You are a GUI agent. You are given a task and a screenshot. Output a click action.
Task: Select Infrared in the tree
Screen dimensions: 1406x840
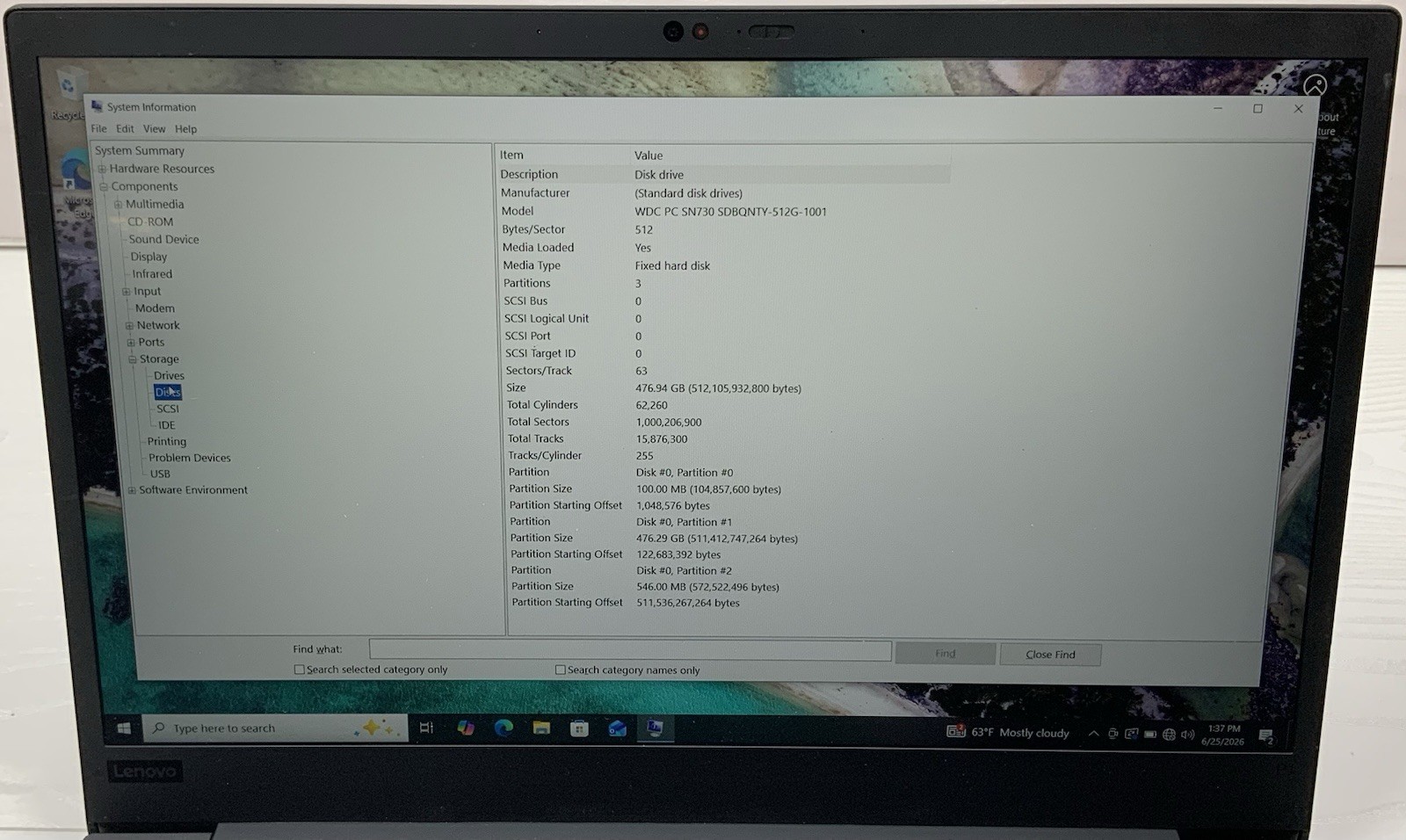click(x=152, y=273)
